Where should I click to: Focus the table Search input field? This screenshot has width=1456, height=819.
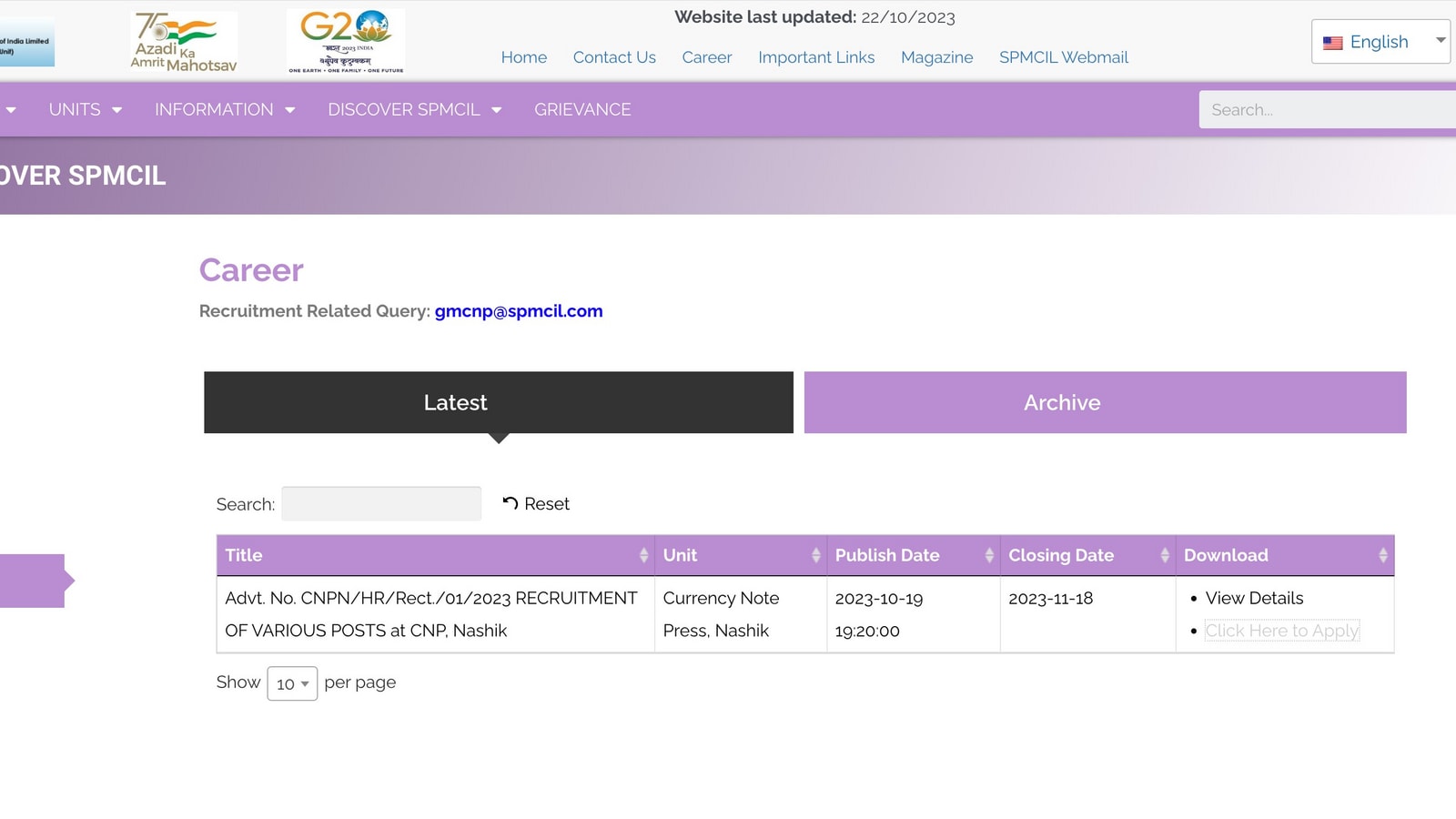click(381, 503)
